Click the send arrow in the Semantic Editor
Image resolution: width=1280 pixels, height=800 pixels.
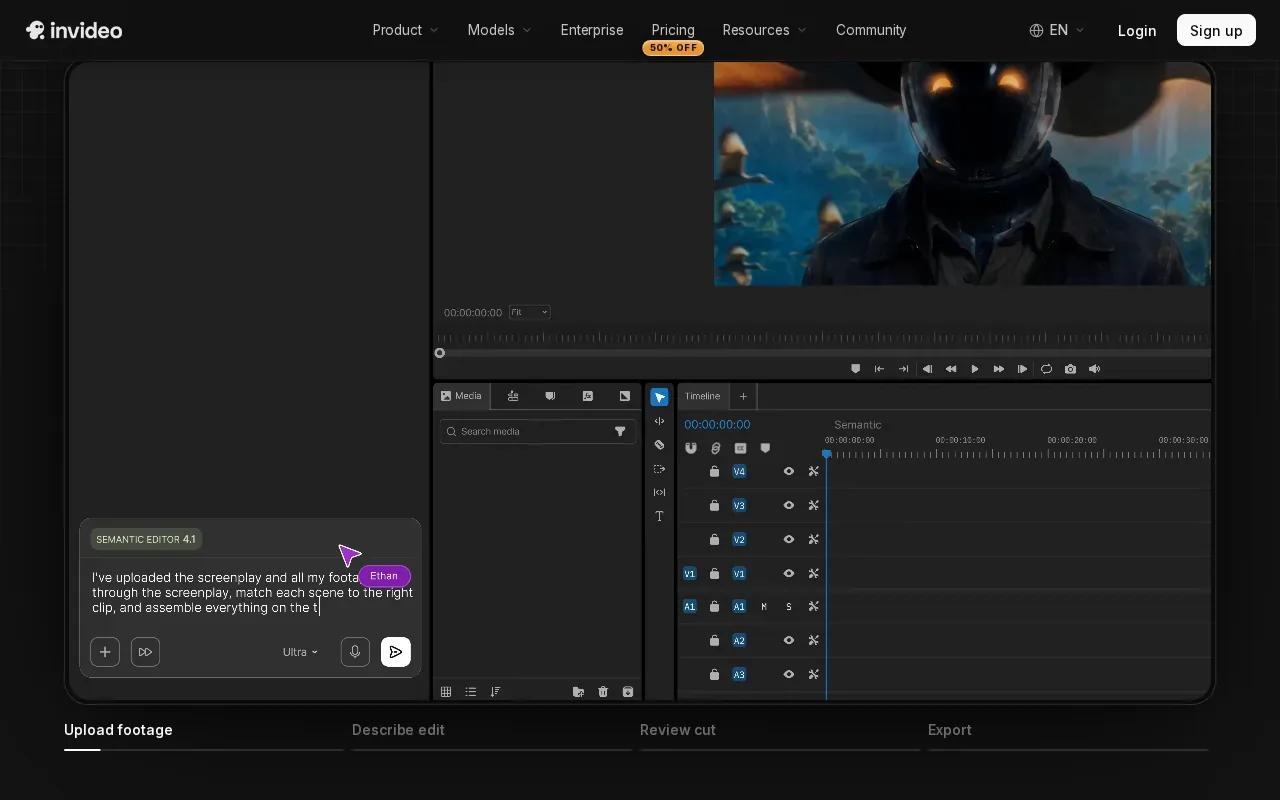coord(396,652)
